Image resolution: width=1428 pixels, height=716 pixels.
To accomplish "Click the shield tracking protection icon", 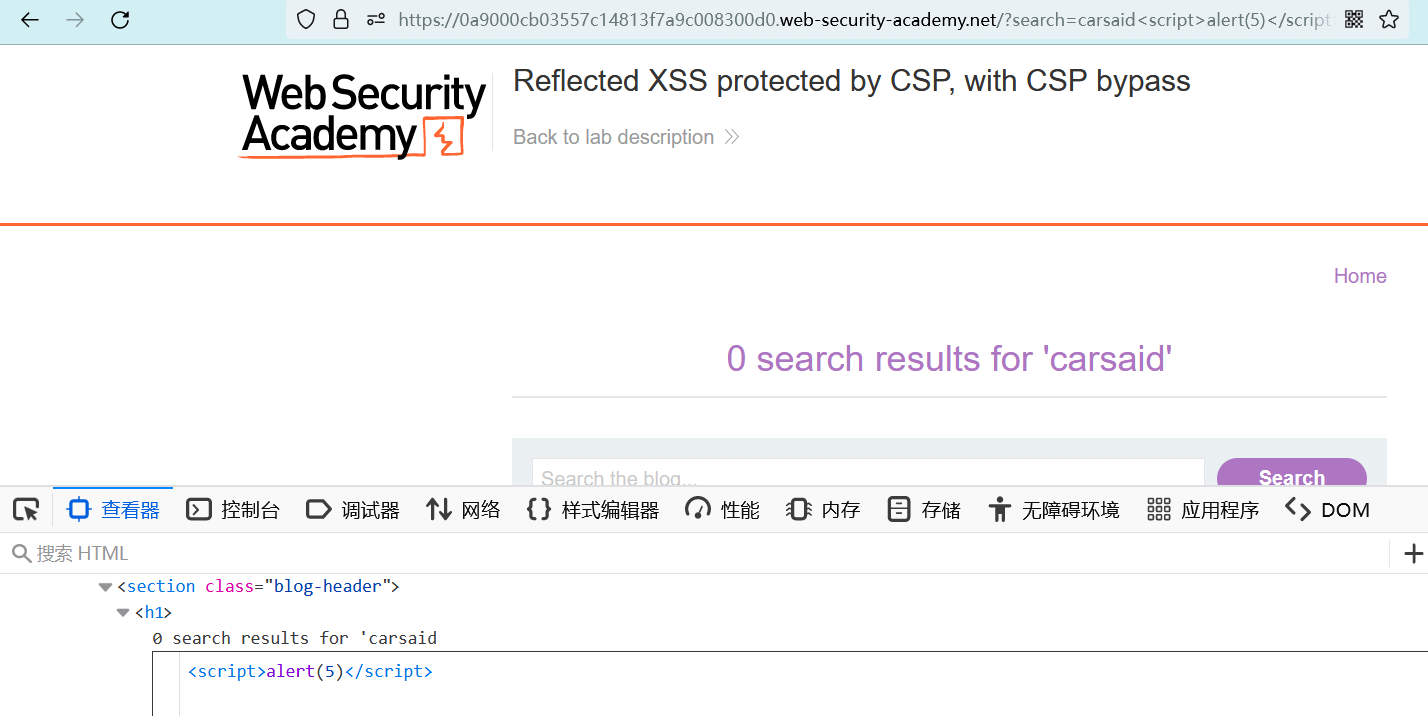I will (307, 19).
